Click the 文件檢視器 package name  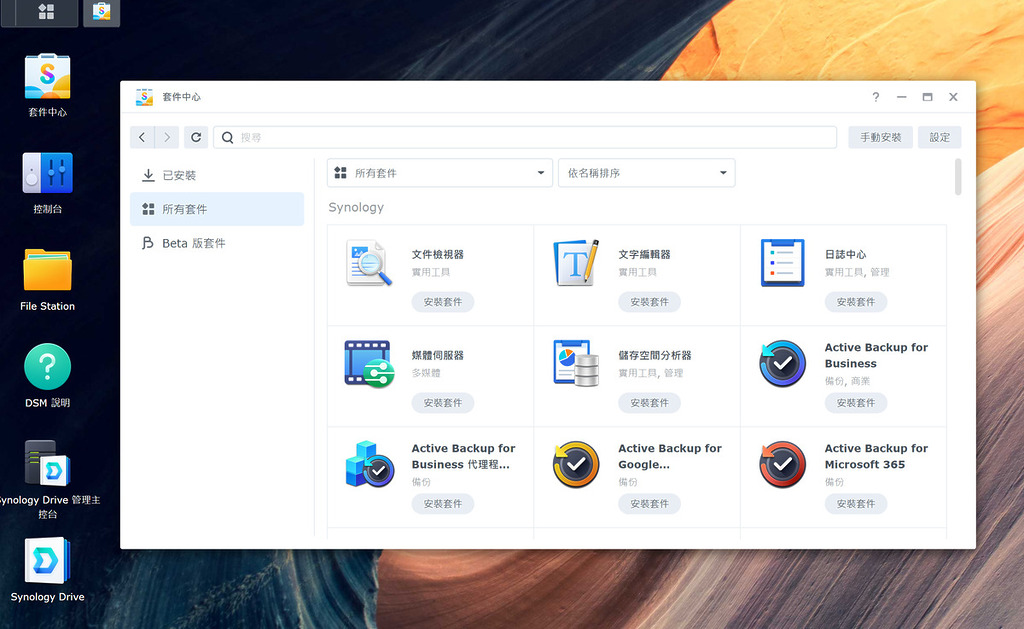[x=438, y=254]
